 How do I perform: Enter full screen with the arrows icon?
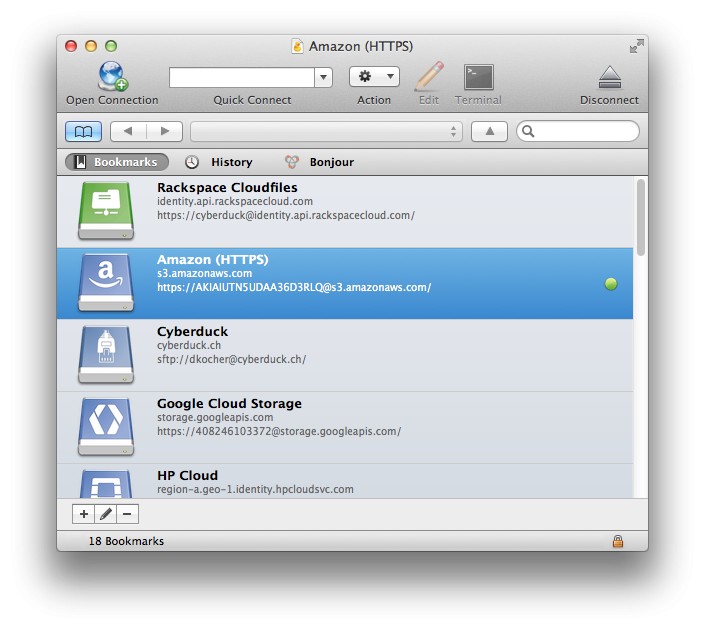point(637,46)
